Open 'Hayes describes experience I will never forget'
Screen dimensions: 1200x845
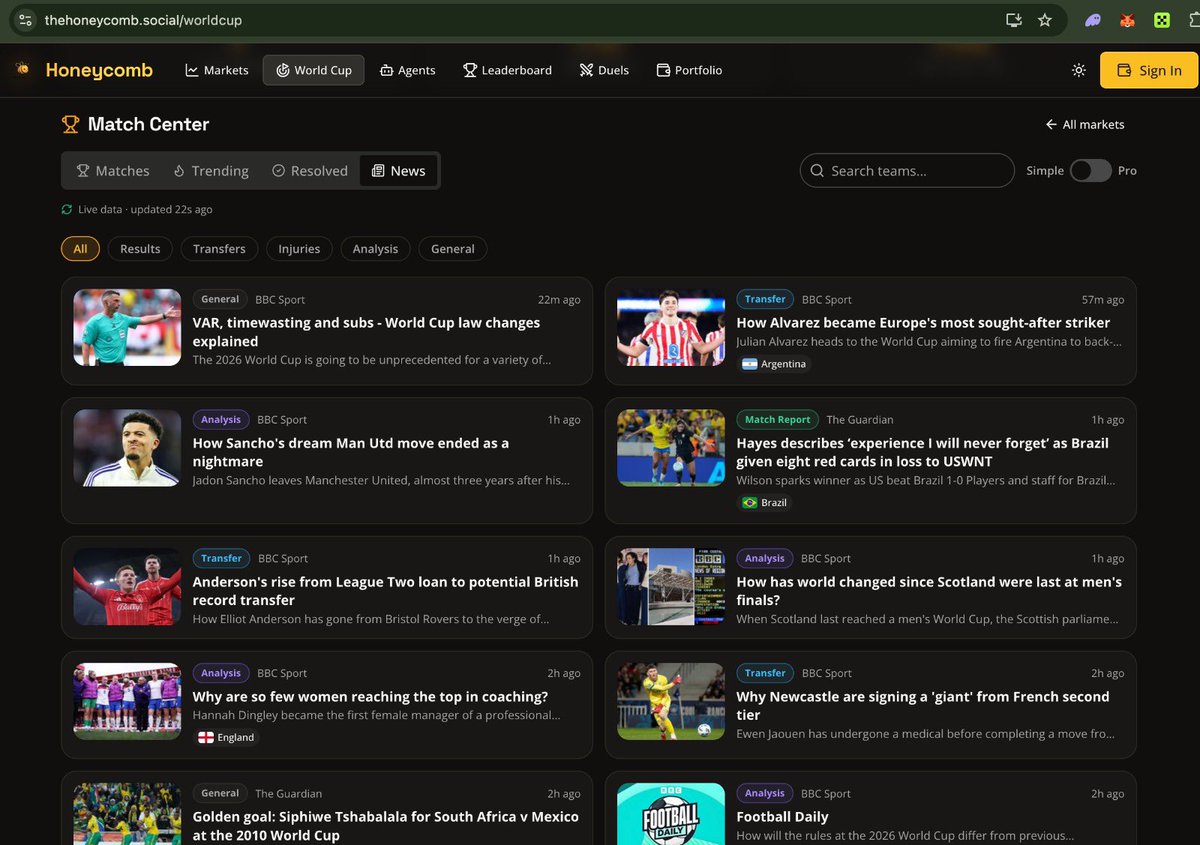click(923, 452)
